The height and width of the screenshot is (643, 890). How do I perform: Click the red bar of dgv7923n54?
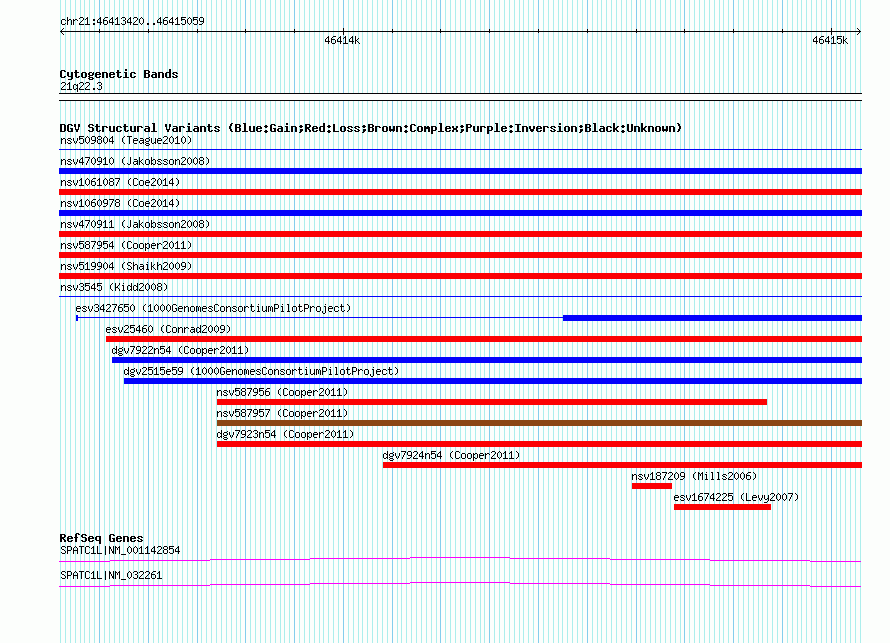tap(539, 444)
